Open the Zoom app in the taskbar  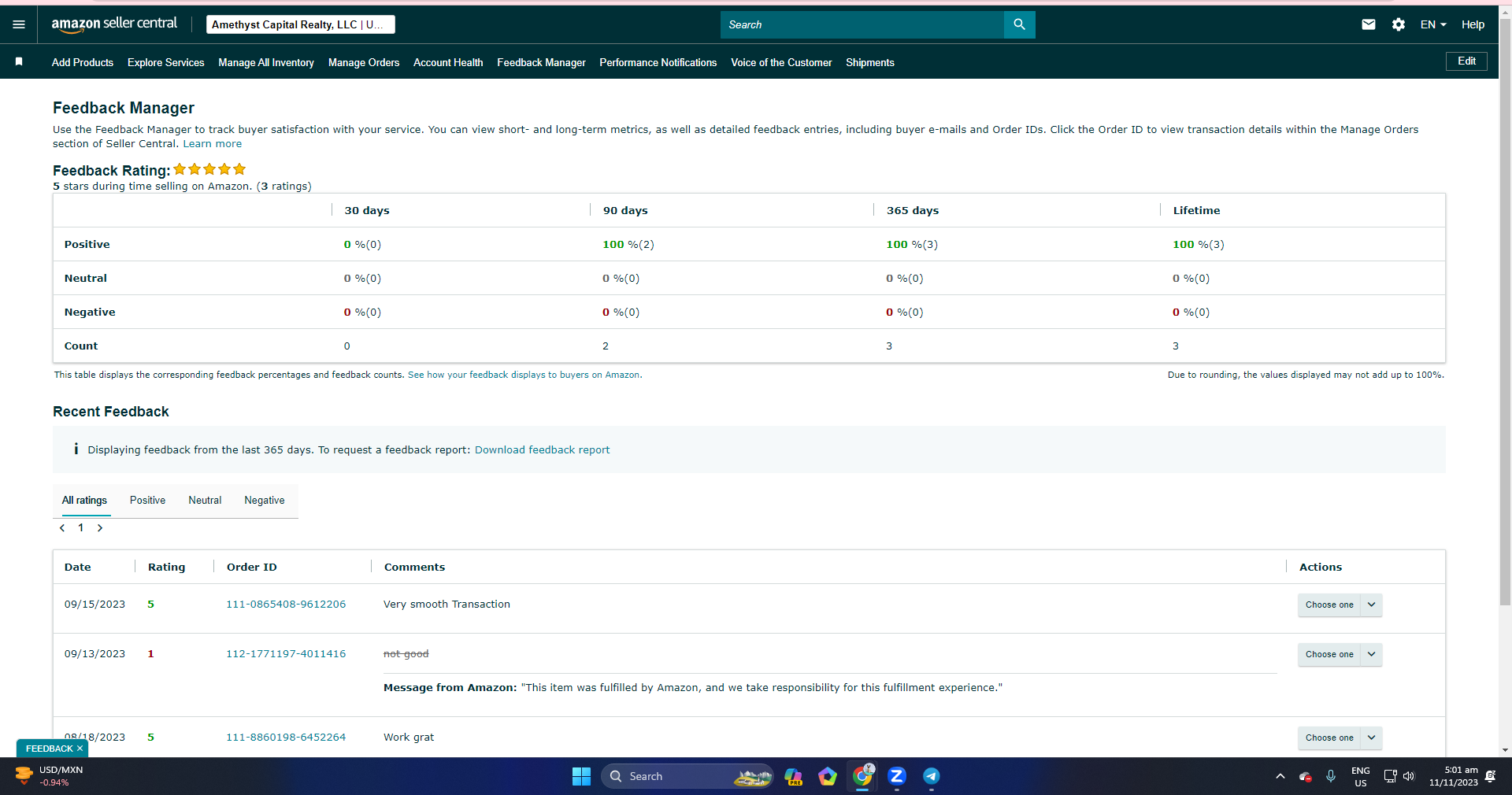click(x=896, y=776)
